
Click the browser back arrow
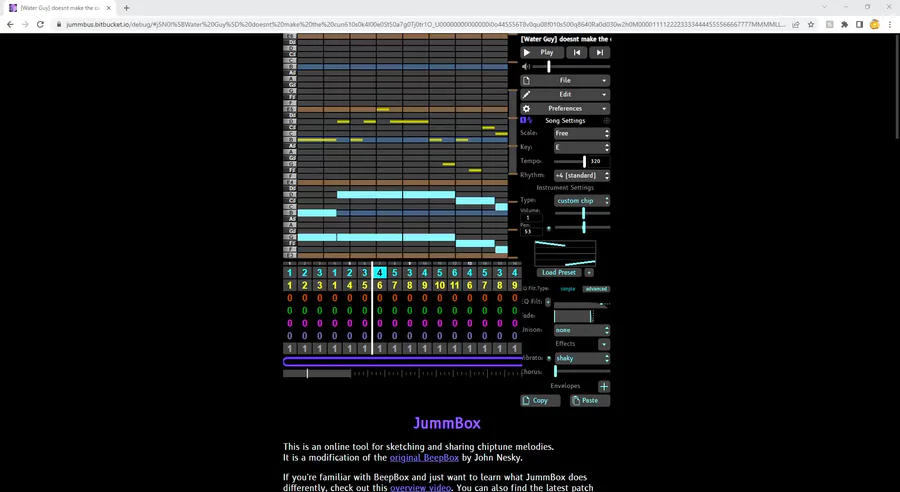(10, 25)
